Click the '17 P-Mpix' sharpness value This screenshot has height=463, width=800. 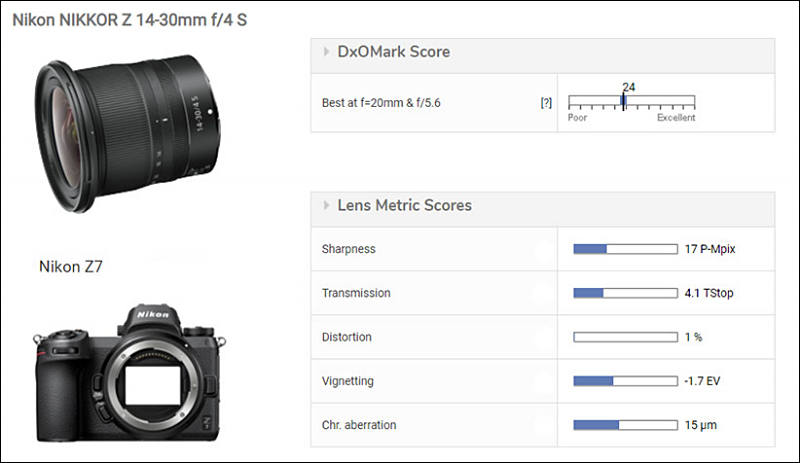point(710,249)
